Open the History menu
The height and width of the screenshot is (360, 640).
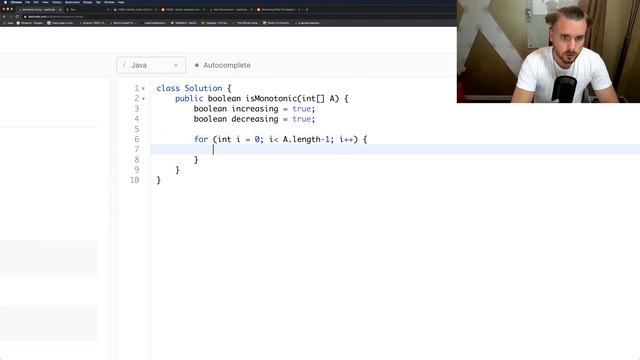pos(57,2)
